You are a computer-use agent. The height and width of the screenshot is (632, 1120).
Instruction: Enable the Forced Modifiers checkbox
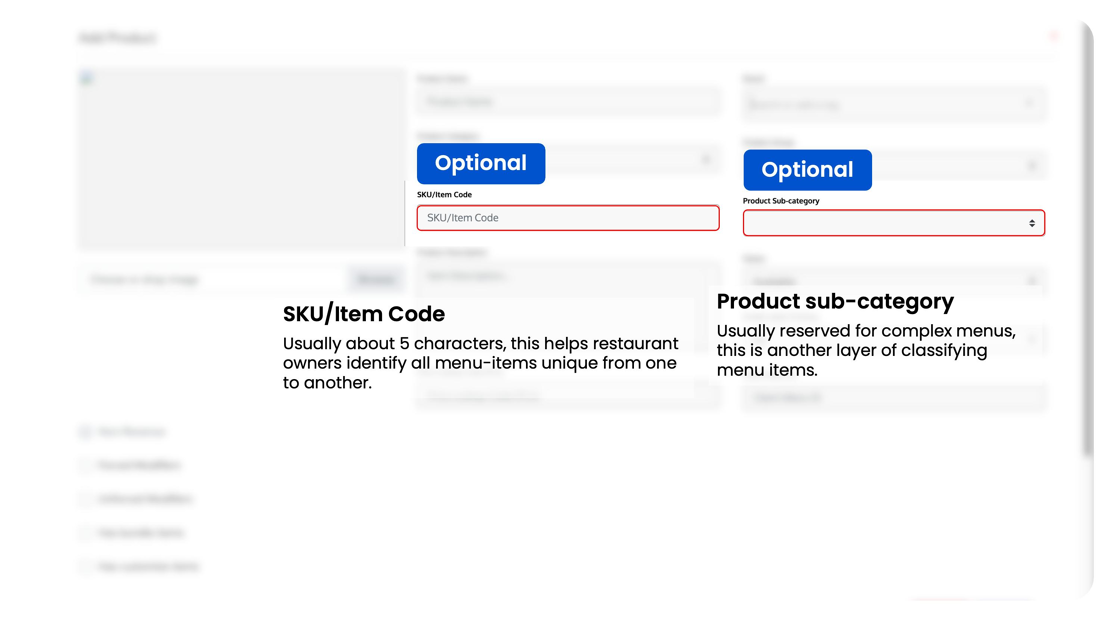pos(85,465)
